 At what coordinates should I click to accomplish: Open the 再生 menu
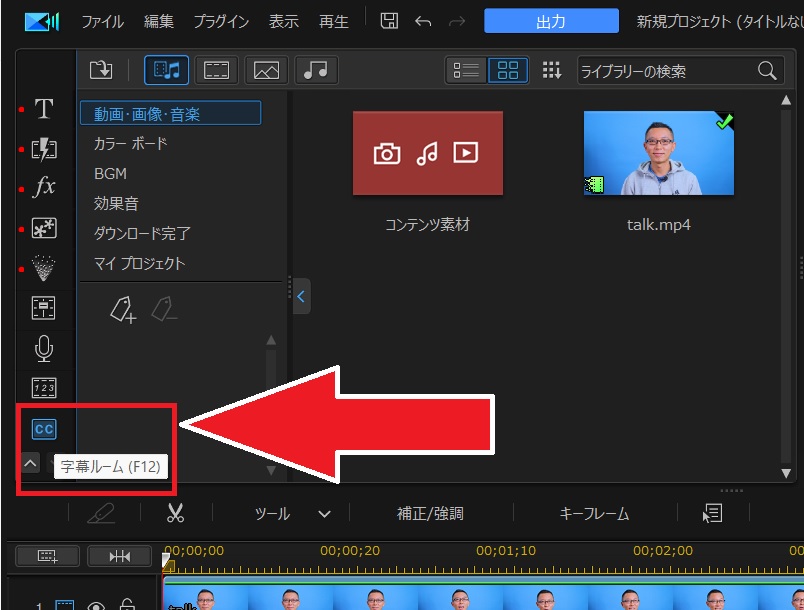(x=333, y=22)
